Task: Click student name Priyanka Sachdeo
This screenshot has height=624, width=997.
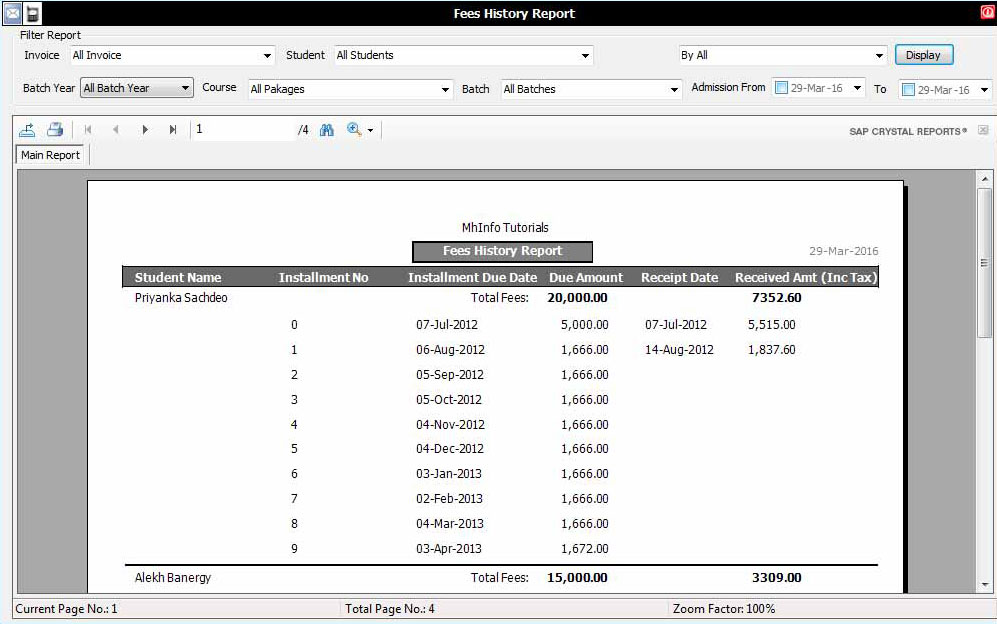Action: [x=181, y=298]
